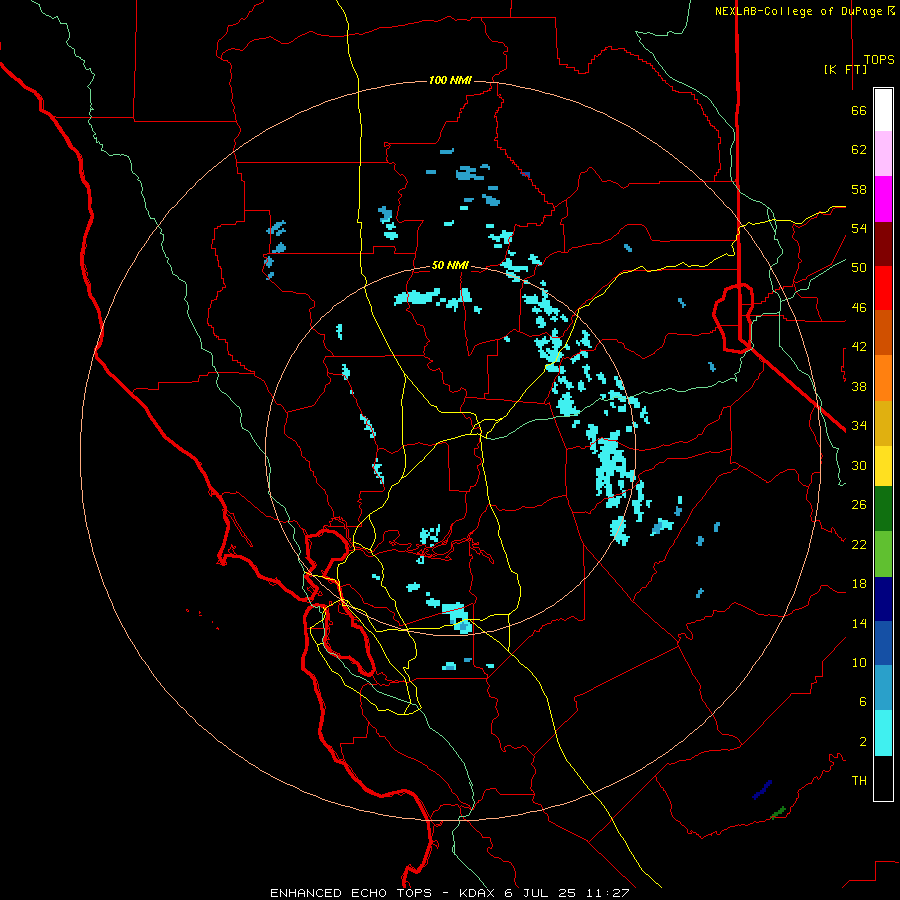Click the magenta 58 color band
Image resolution: width=900 pixels, height=900 pixels.
point(883,199)
